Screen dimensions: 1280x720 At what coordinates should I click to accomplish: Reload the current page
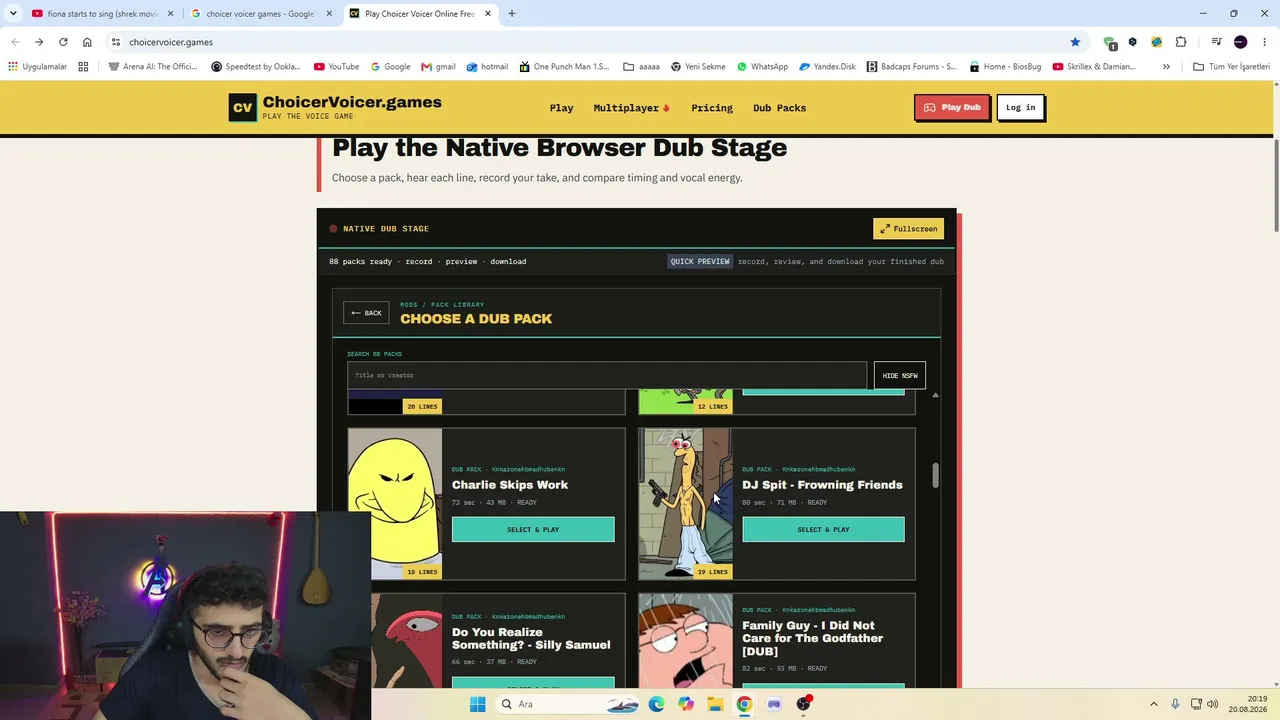[63, 42]
